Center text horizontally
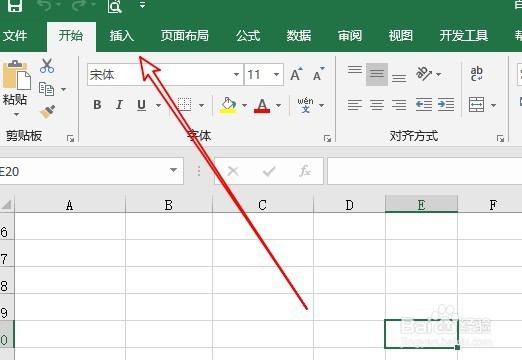 click(377, 105)
